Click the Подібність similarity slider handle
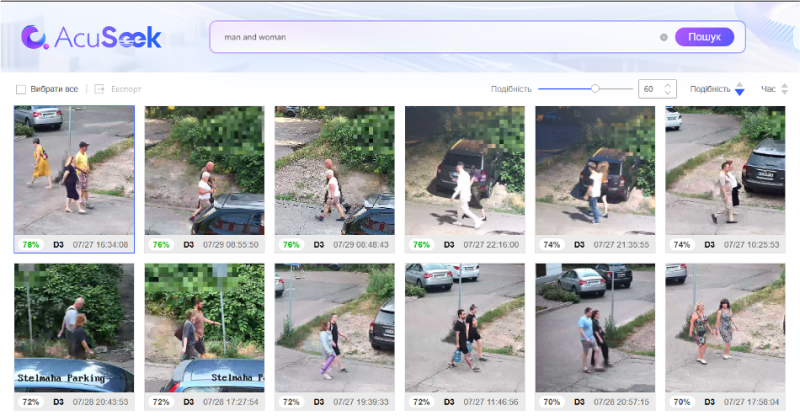 point(595,89)
